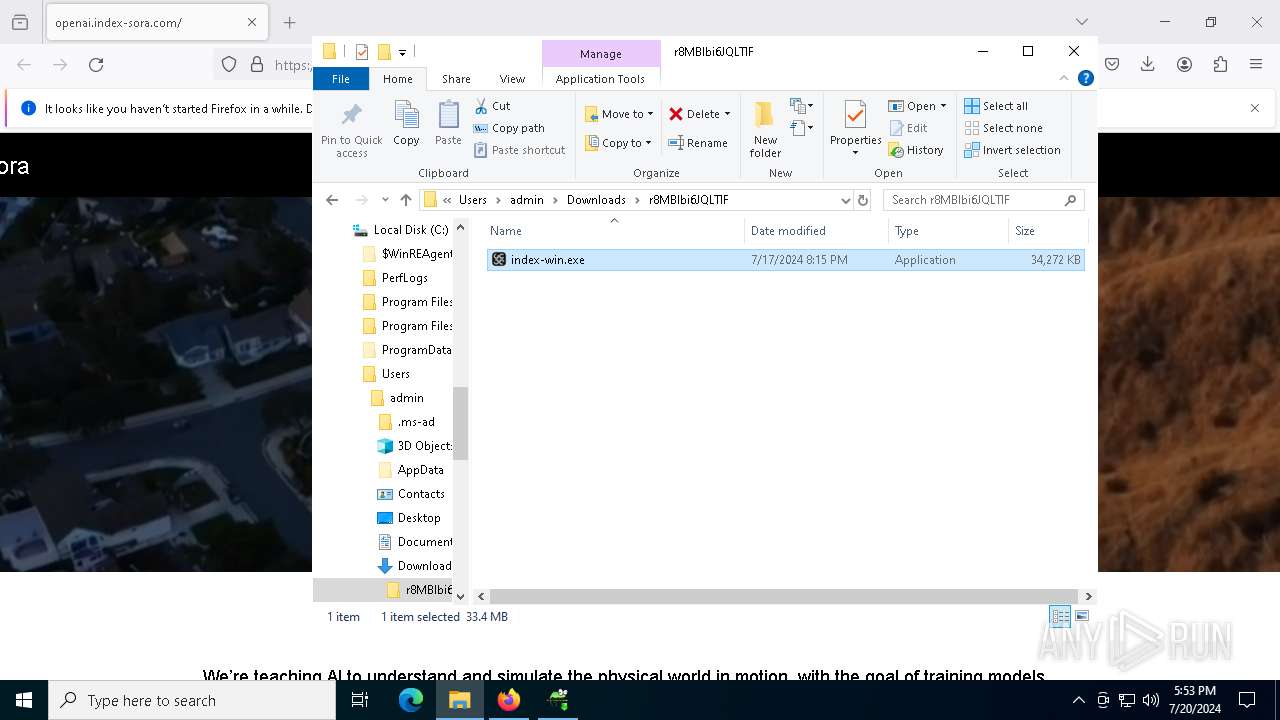Sort by Size column header
Image resolution: width=1280 pixels, height=720 pixels.
(x=1047, y=231)
